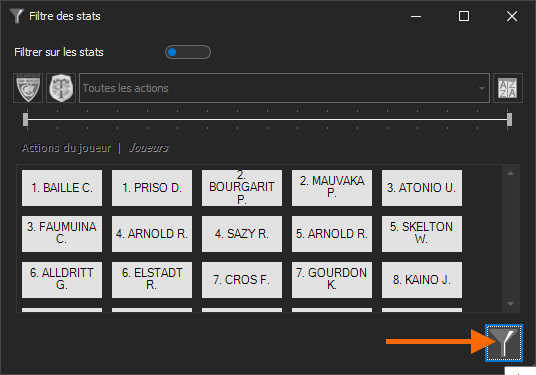The image size is (536, 375).
Task: Enable the Filtrer sur les stats switch
Action: click(x=188, y=52)
